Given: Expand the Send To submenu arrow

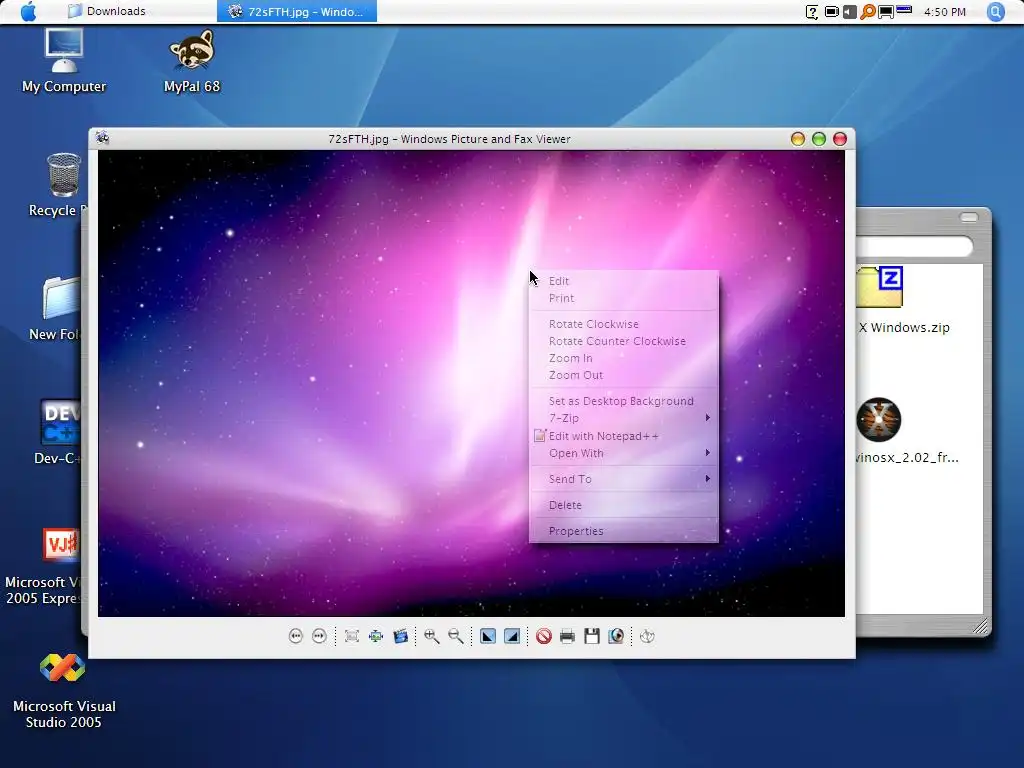Looking at the screenshot, I should click(x=708, y=479).
